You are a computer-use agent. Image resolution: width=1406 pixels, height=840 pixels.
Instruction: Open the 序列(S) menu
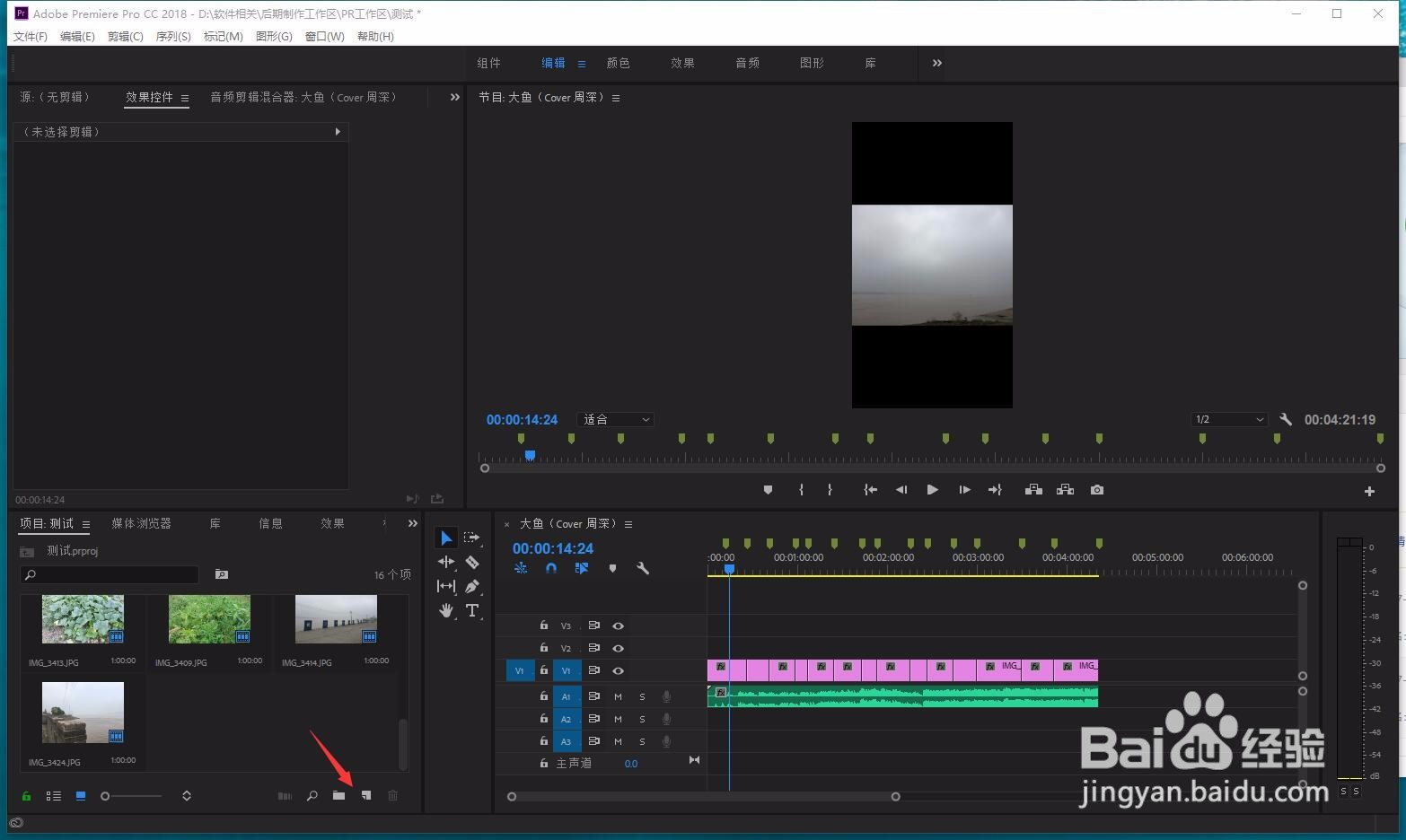tap(173, 36)
